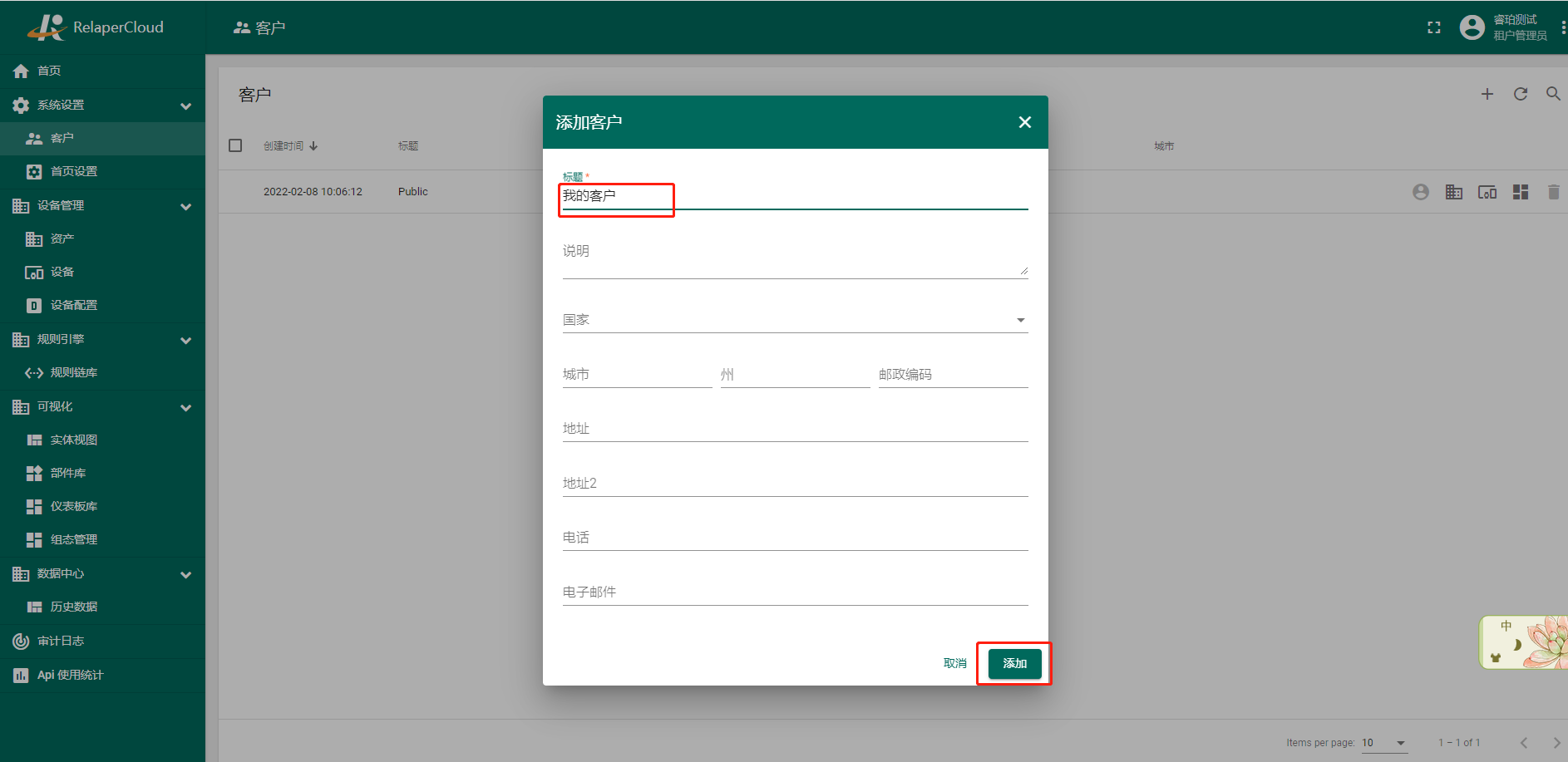The height and width of the screenshot is (762, 1568).
Task: Click previous page arrow in paginator
Action: [1524, 743]
